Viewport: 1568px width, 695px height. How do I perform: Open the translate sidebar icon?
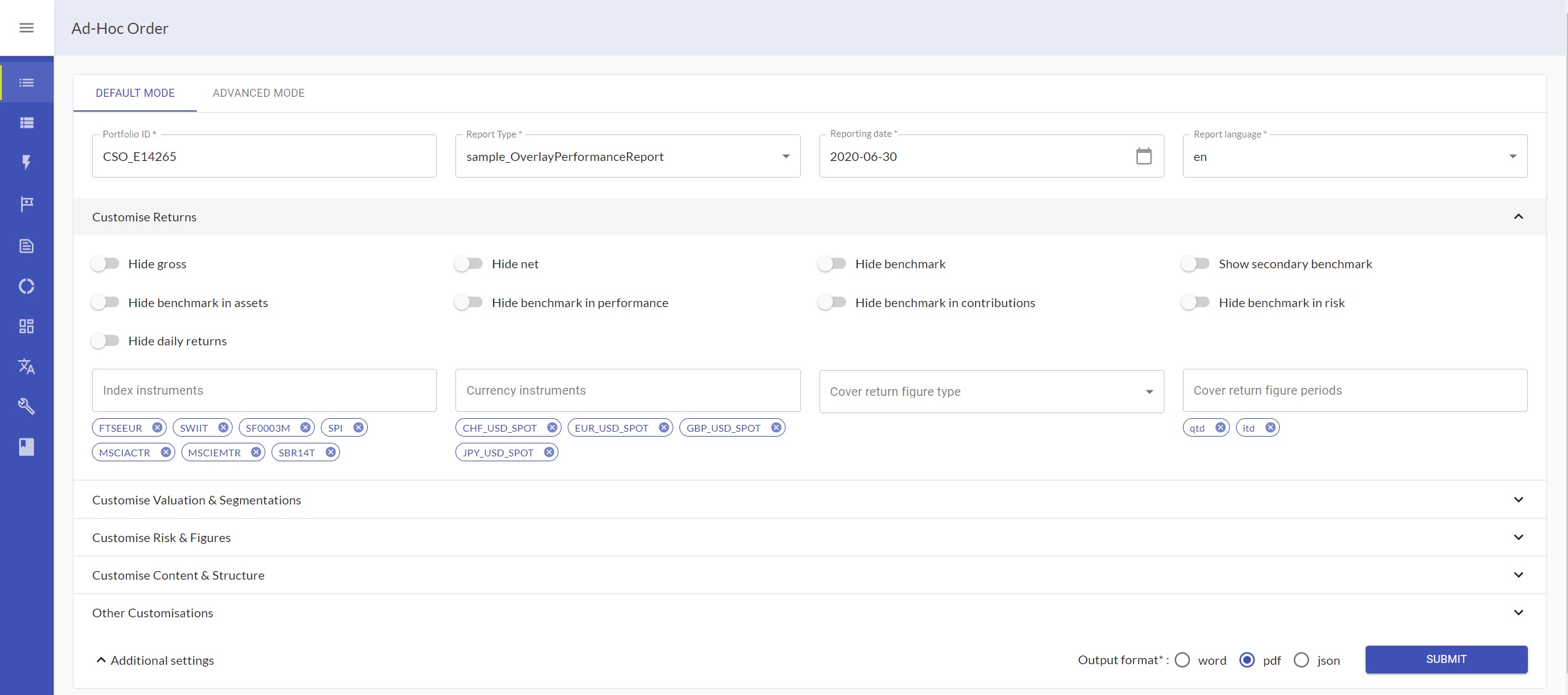click(27, 366)
